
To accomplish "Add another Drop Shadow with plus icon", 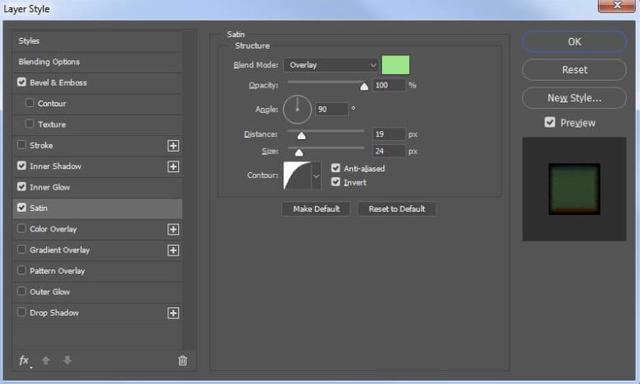I will click(173, 313).
